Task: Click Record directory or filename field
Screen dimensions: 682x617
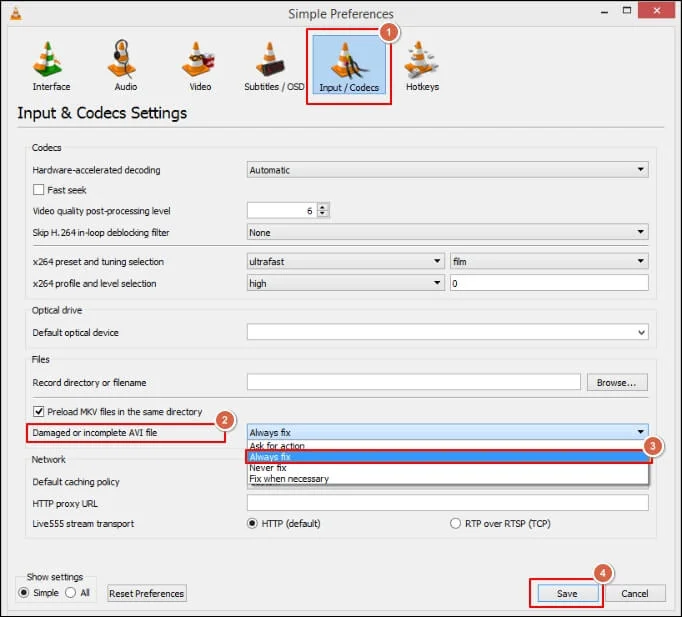Action: click(x=414, y=382)
